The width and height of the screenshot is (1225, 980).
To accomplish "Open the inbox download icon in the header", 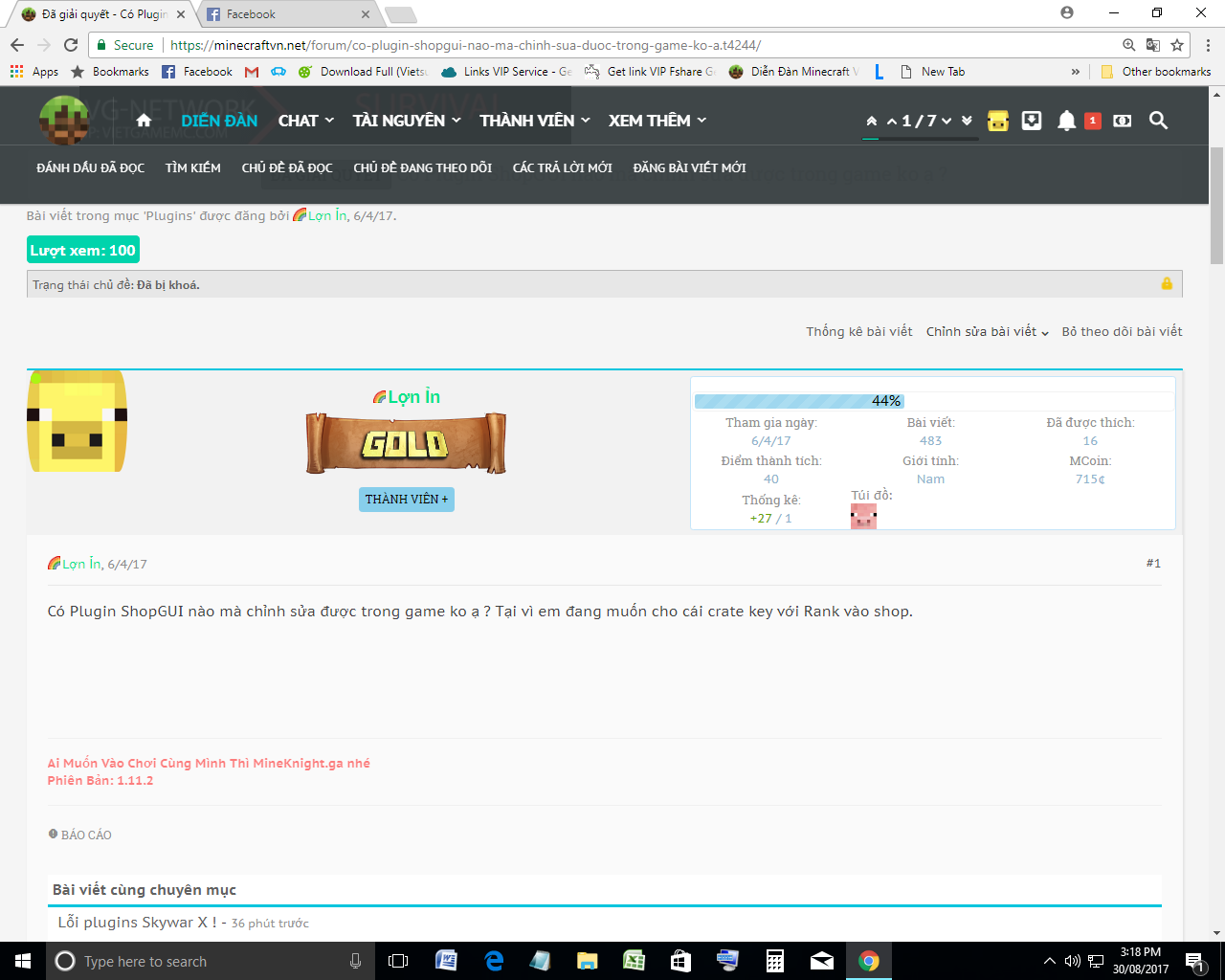I will (1032, 121).
